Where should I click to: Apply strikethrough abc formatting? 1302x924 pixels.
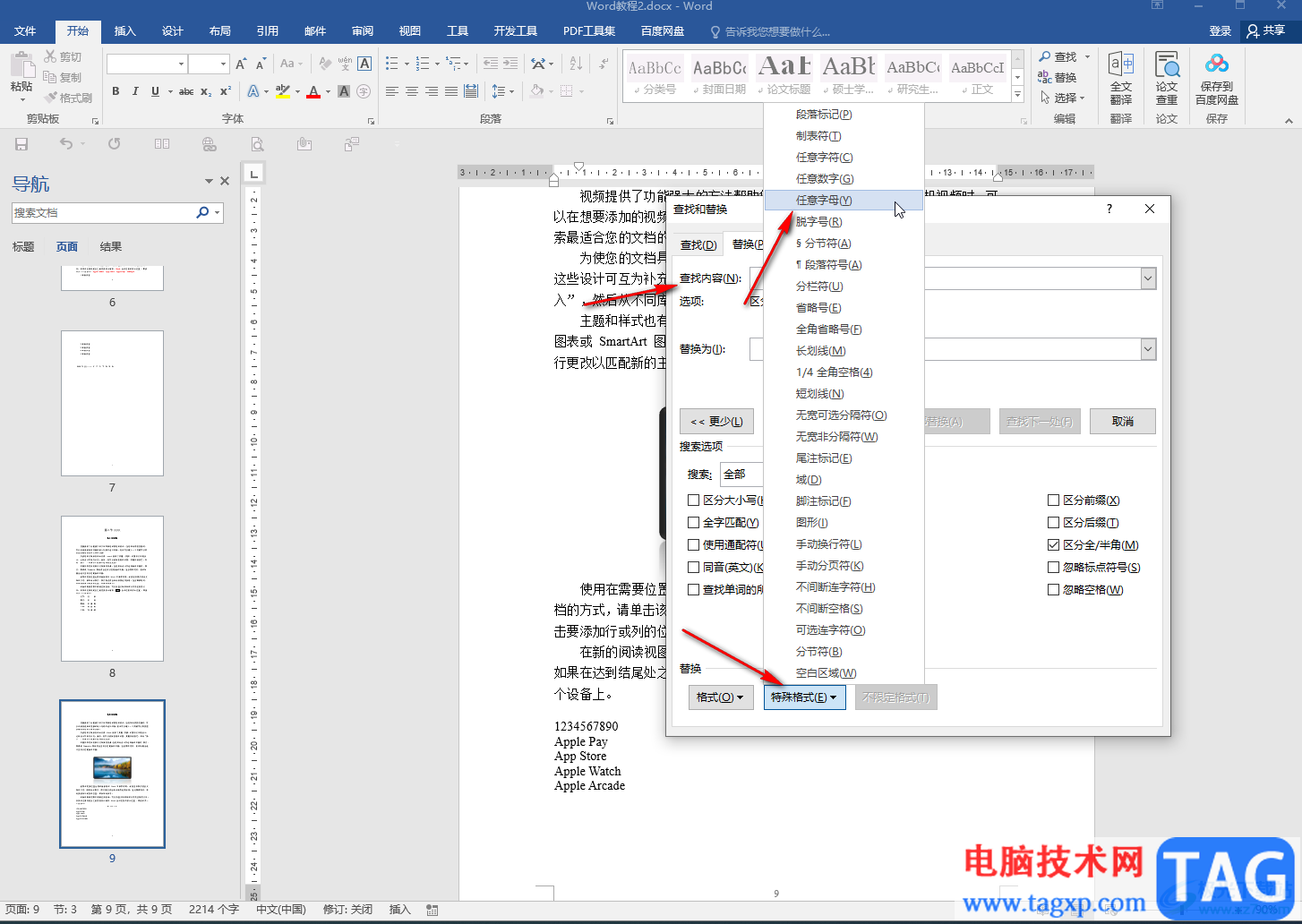pos(186,91)
